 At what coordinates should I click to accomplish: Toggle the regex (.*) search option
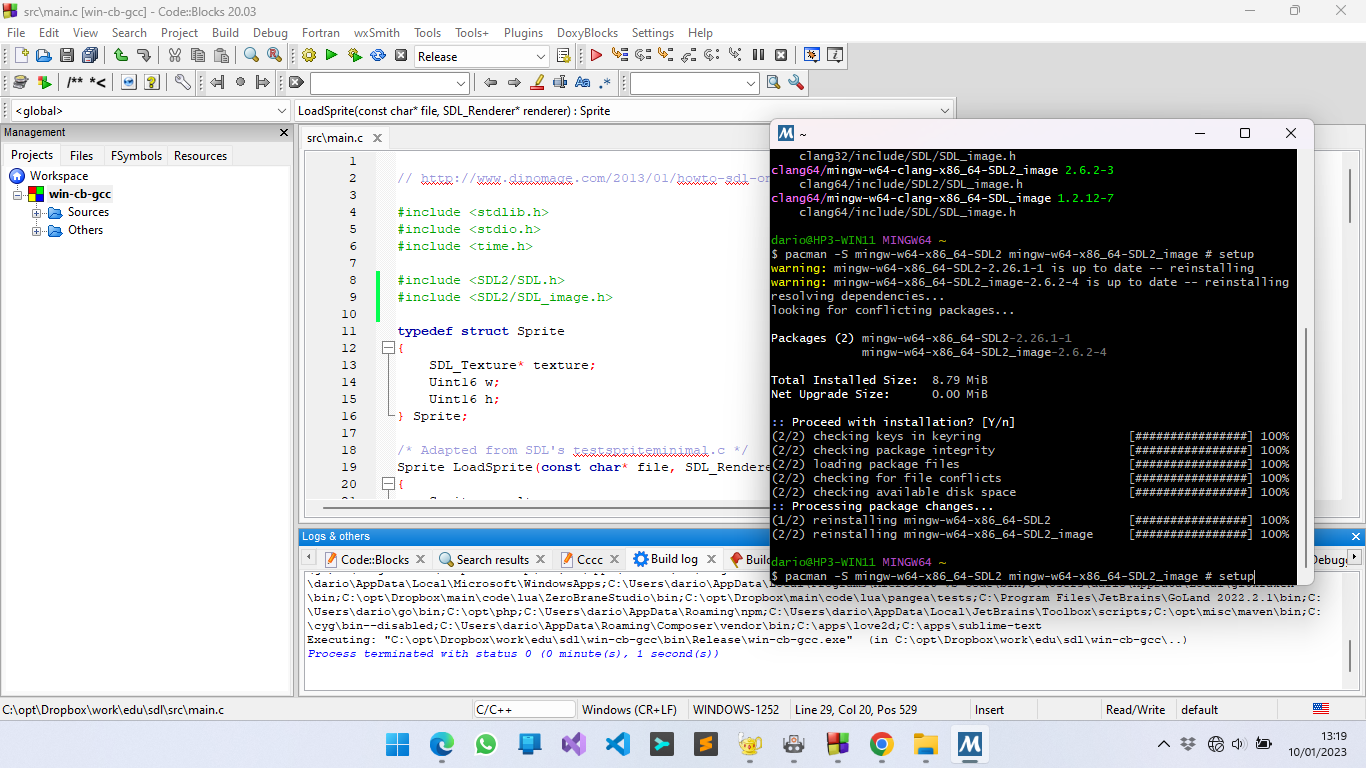tap(605, 83)
